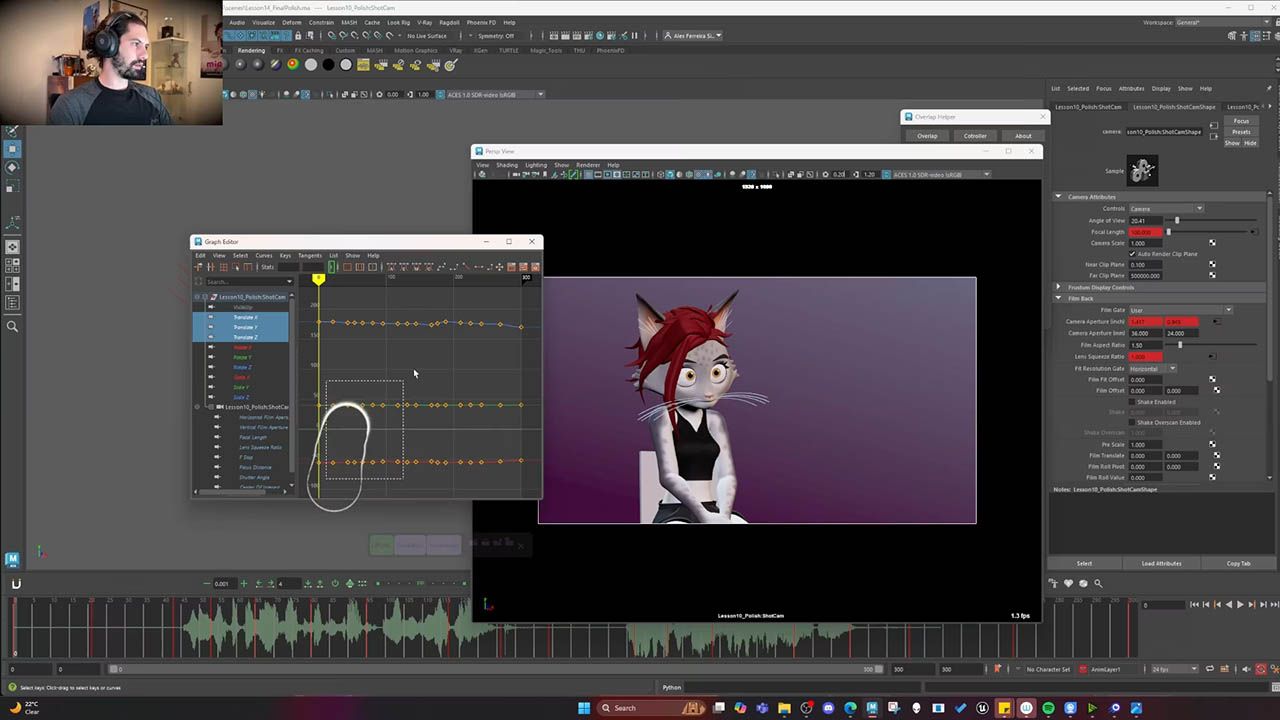
Task: Open the Curves menu in Graph Editor
Action: pos(263,255)
